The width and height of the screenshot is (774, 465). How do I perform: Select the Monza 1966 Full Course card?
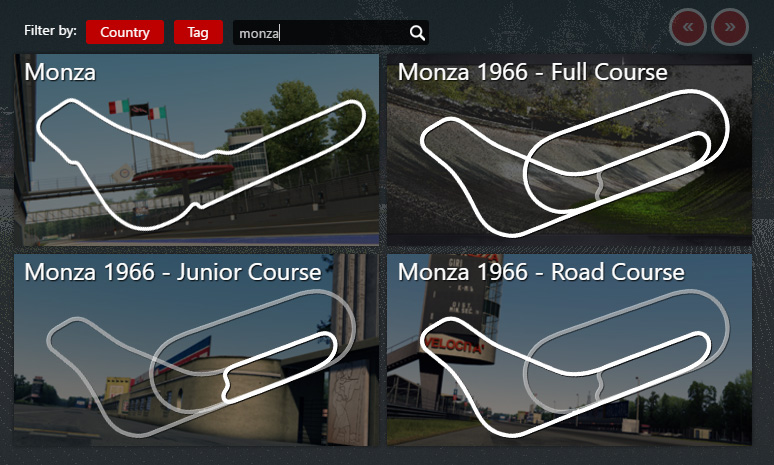(x=569, y=150)
